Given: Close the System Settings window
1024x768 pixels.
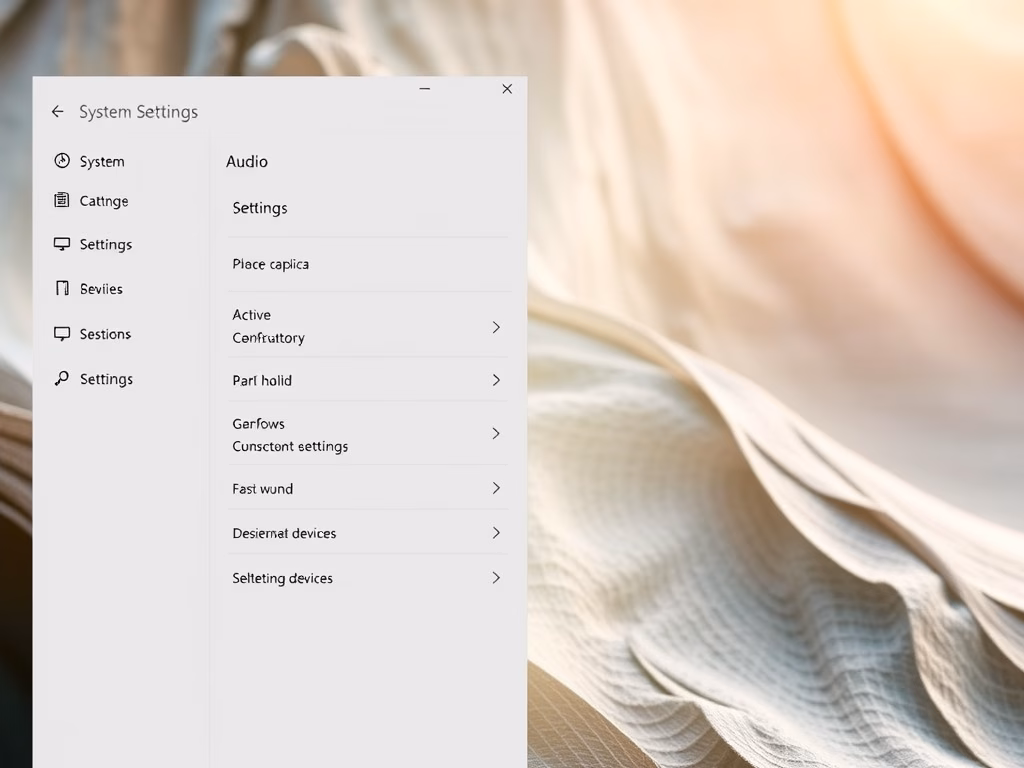Looking at the screenshot, I should pyautogui.click(x=507, y=89).
